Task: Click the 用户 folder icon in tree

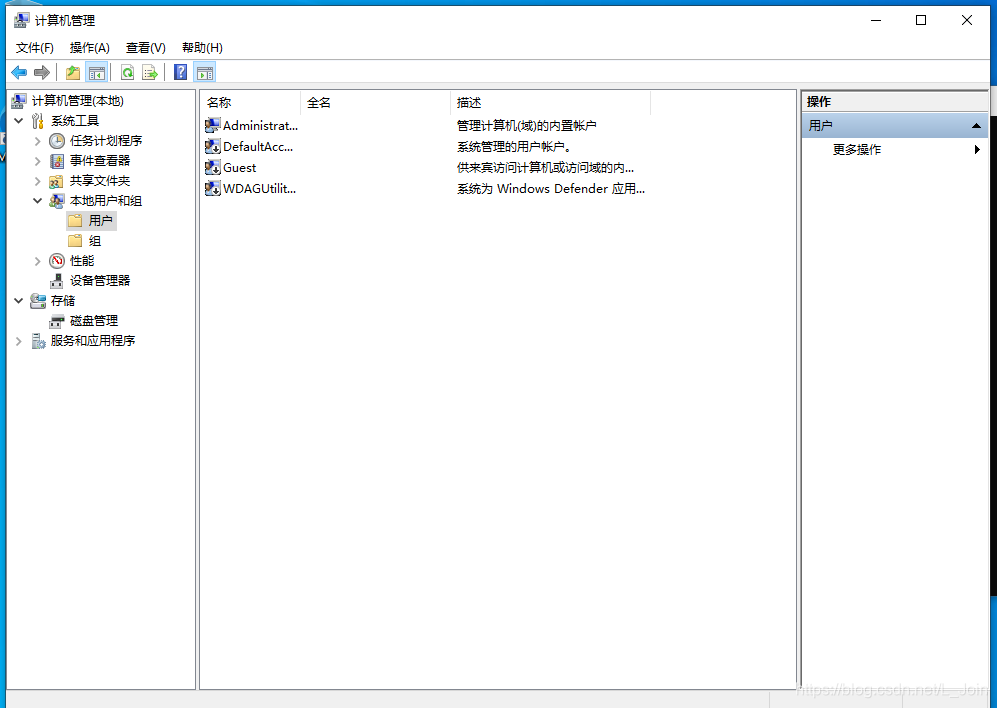Action: [75, 221]
